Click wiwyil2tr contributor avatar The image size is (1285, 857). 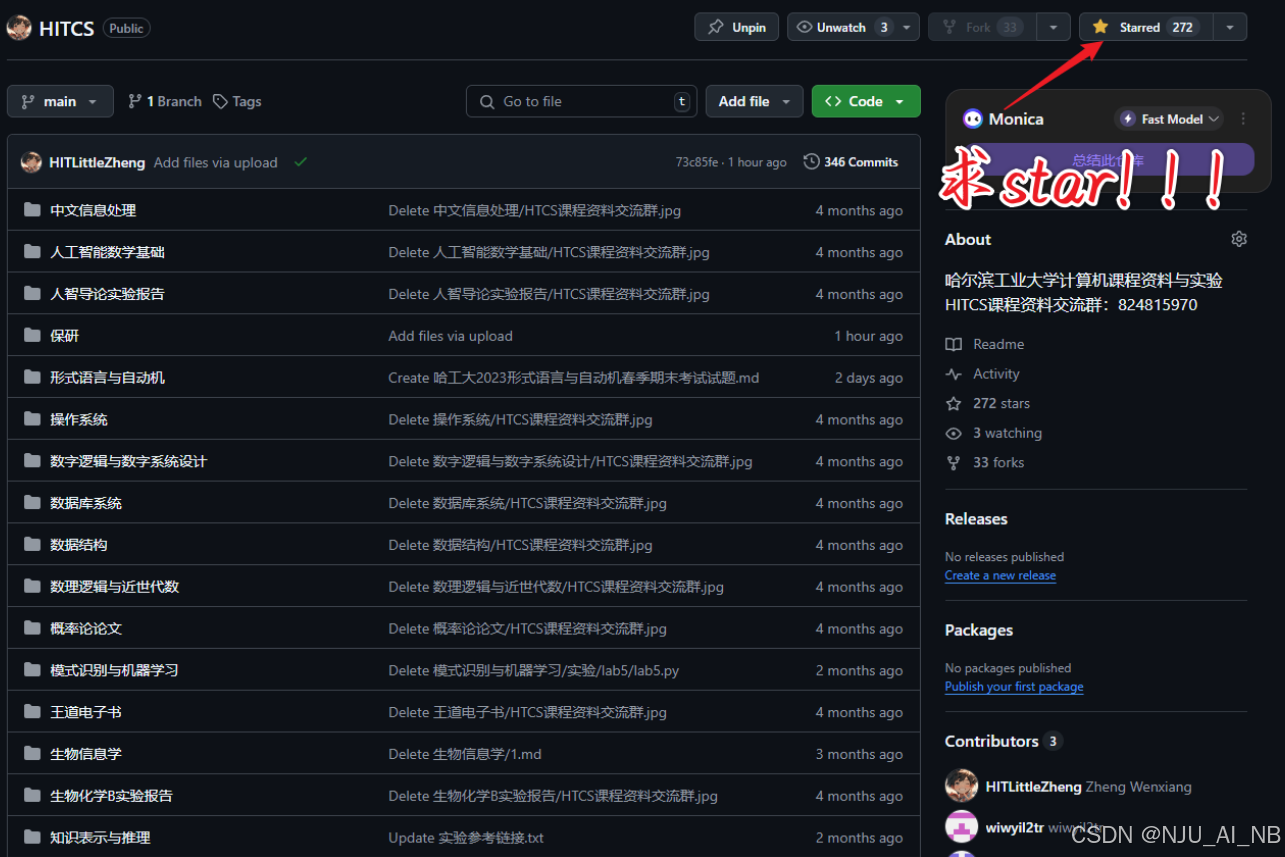(x=961, y=827)
